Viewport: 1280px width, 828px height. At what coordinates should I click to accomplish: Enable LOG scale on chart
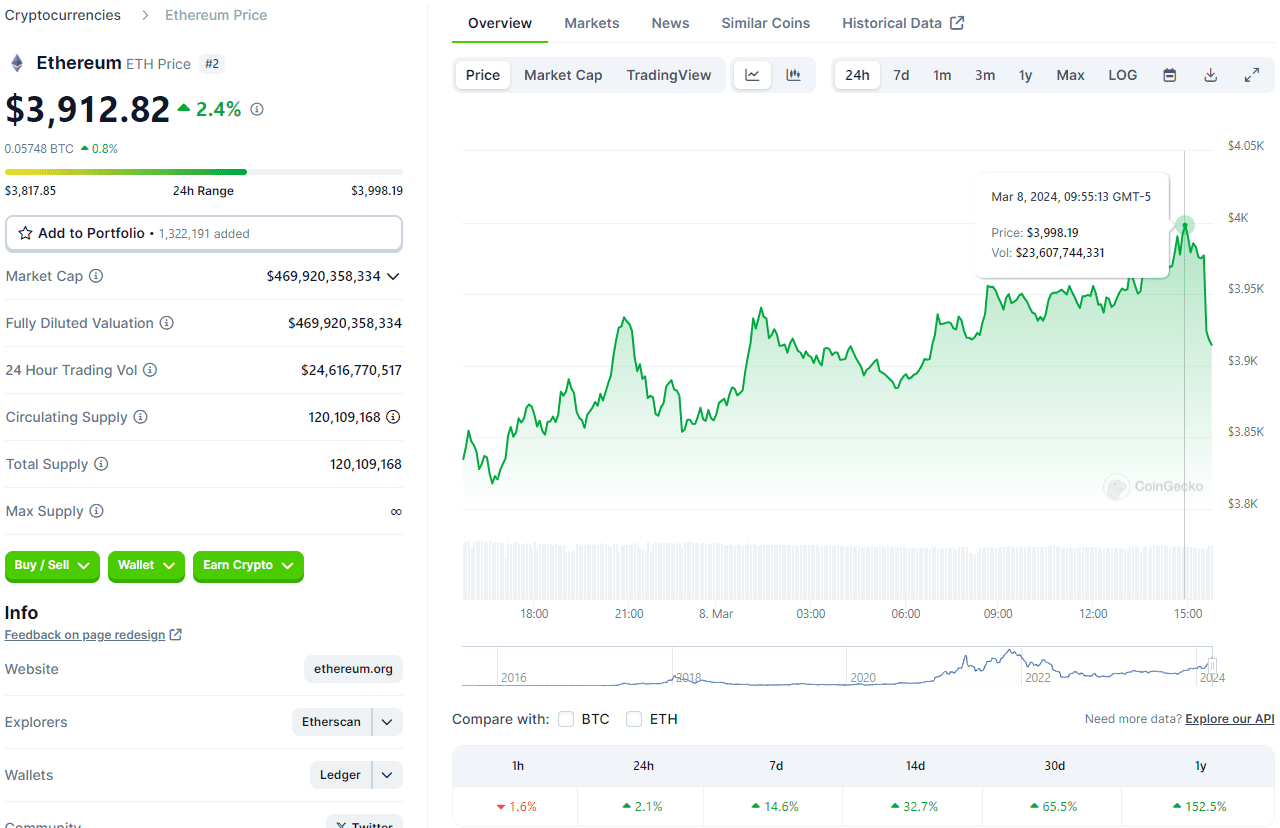[x=1123, y=75]
